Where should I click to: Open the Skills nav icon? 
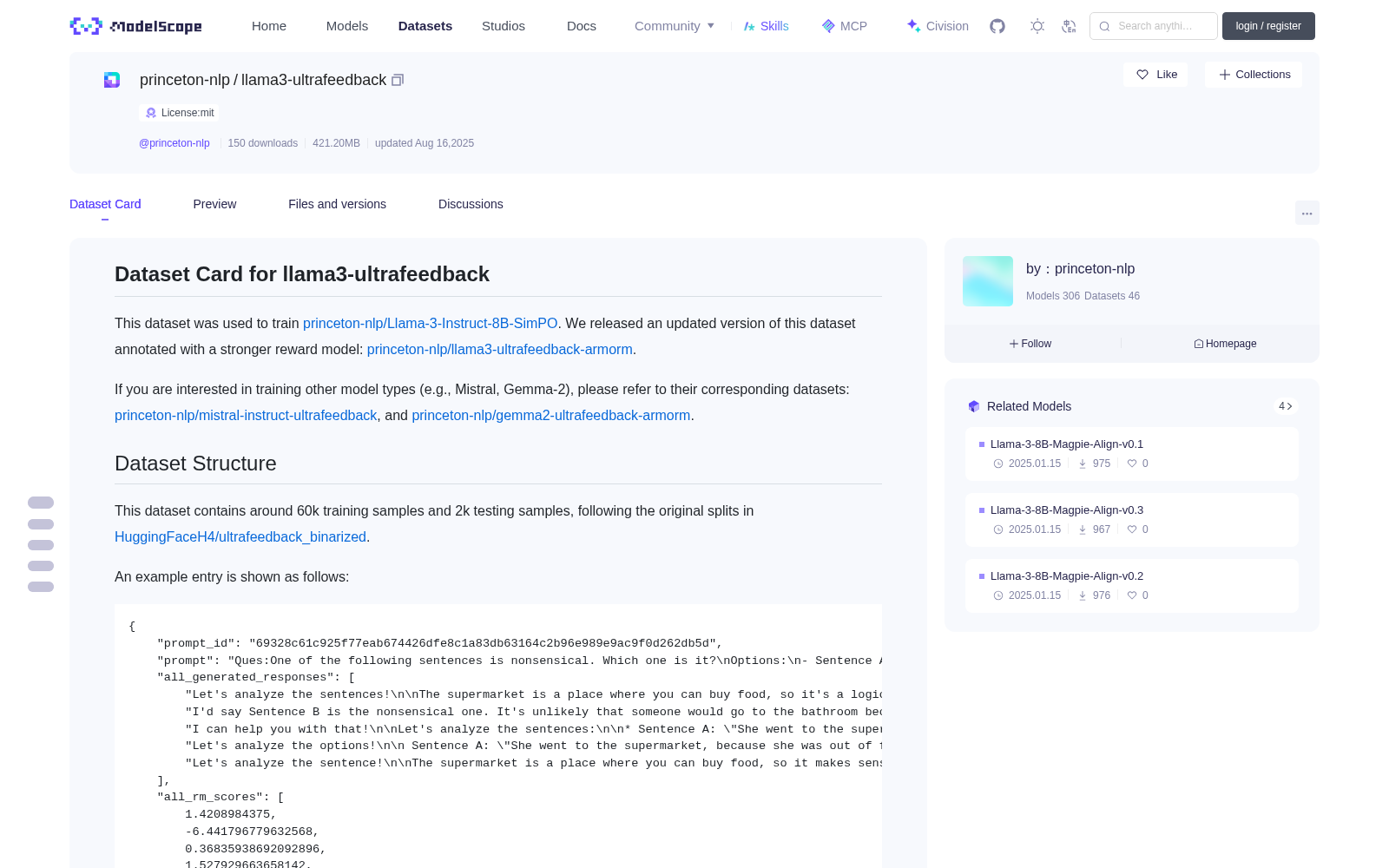749,26
